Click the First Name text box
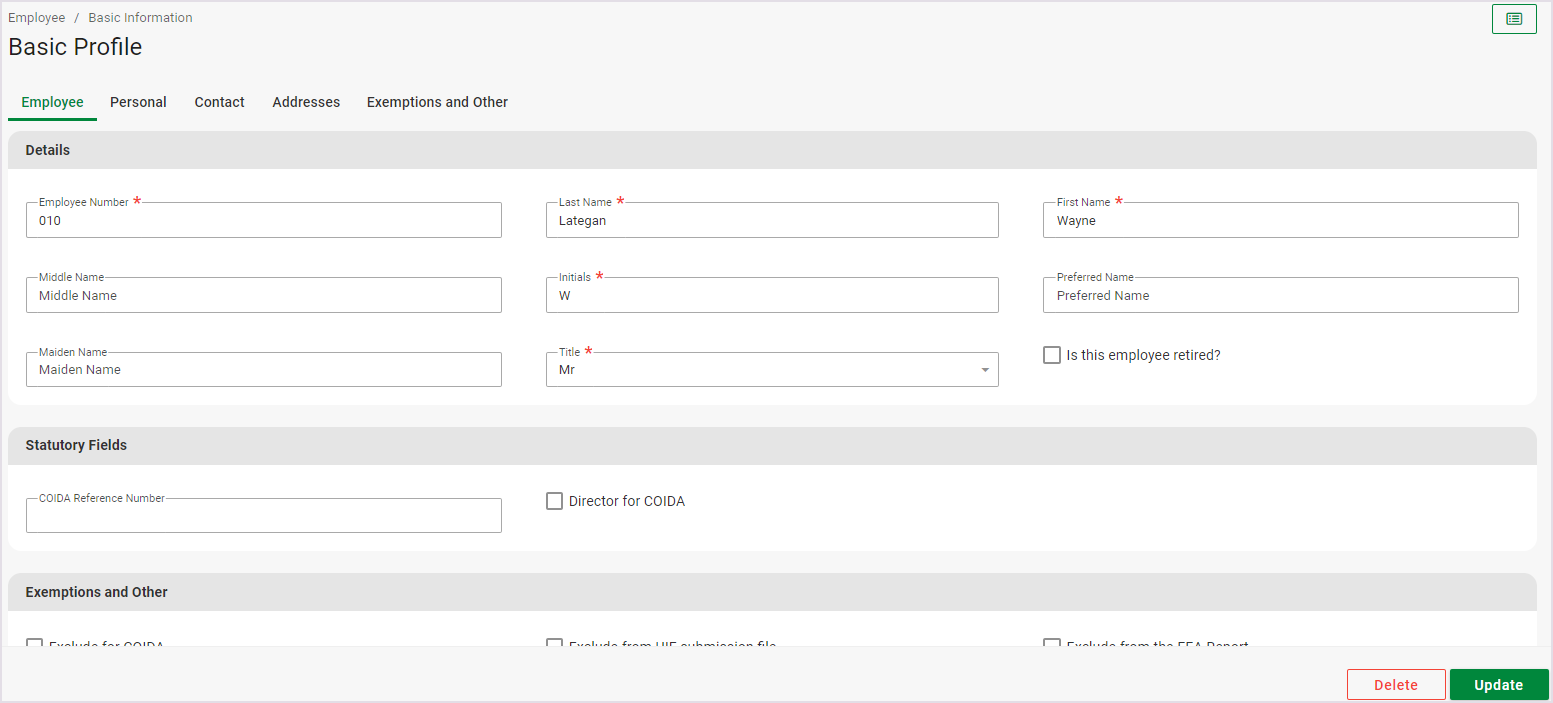The width and height of the screenshot is (1553, 703). [x=1280, y=221]
